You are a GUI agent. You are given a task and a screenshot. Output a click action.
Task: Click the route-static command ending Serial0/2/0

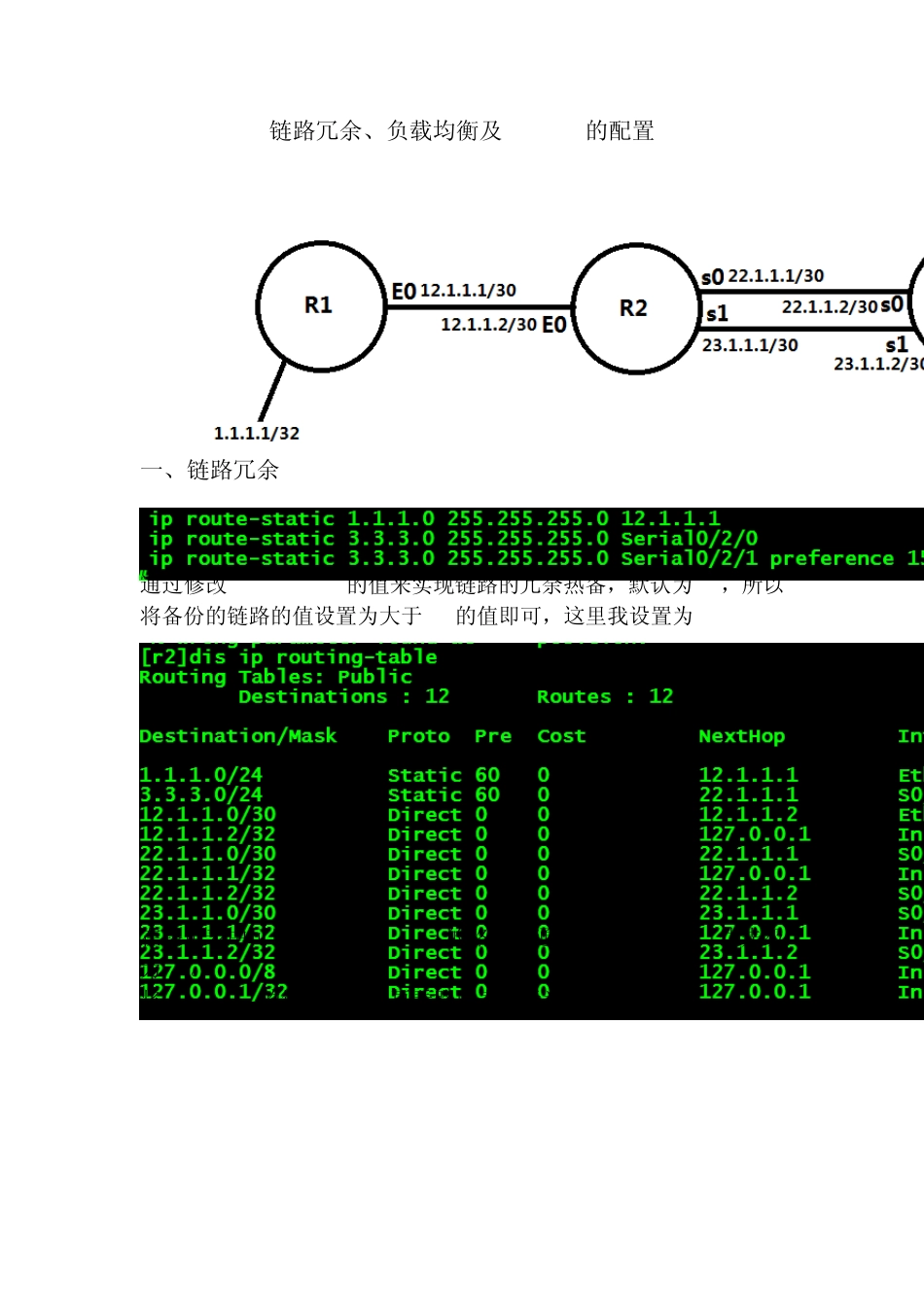[453, 539]
